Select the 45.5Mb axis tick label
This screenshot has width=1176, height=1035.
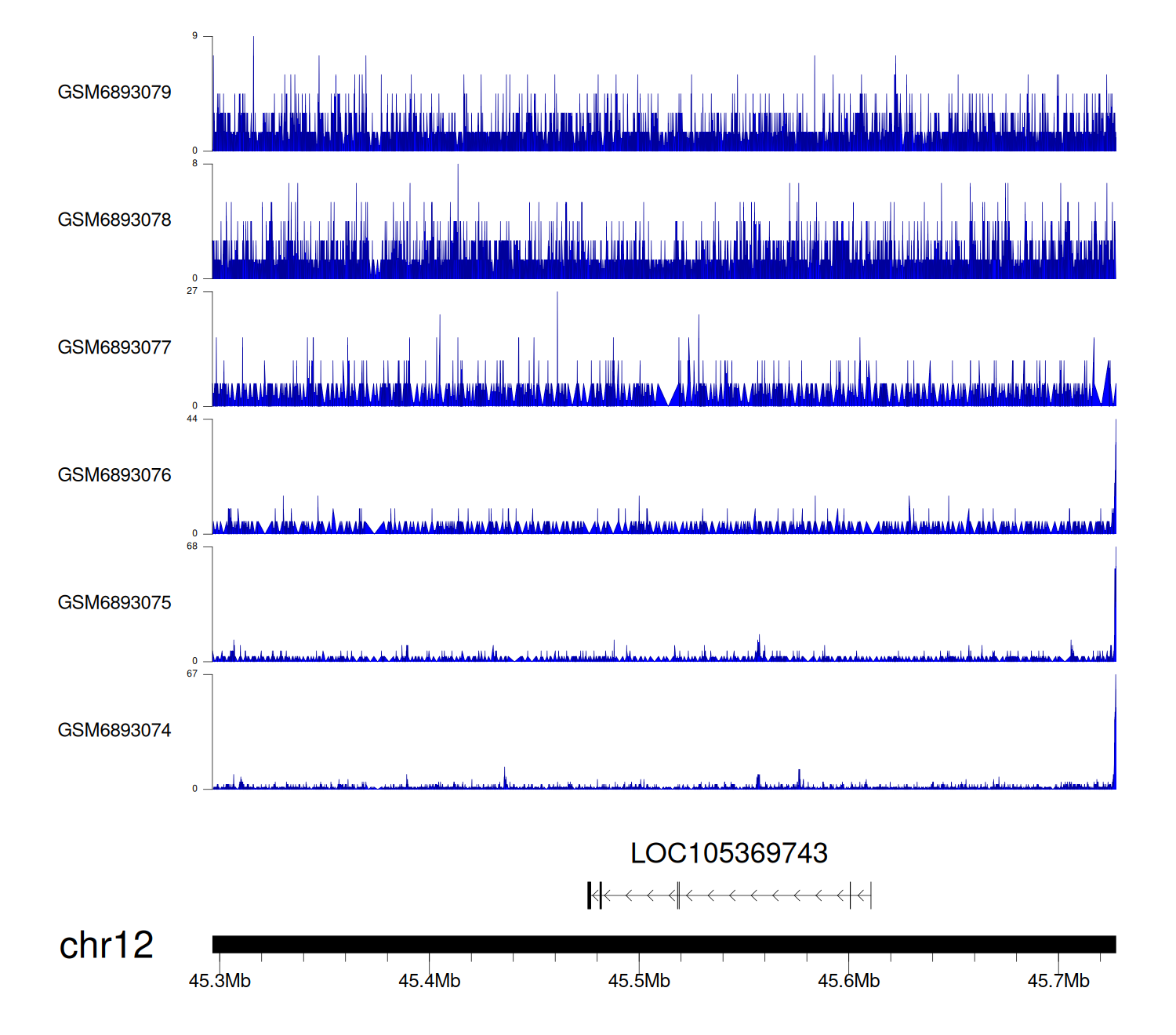point(639,981)
